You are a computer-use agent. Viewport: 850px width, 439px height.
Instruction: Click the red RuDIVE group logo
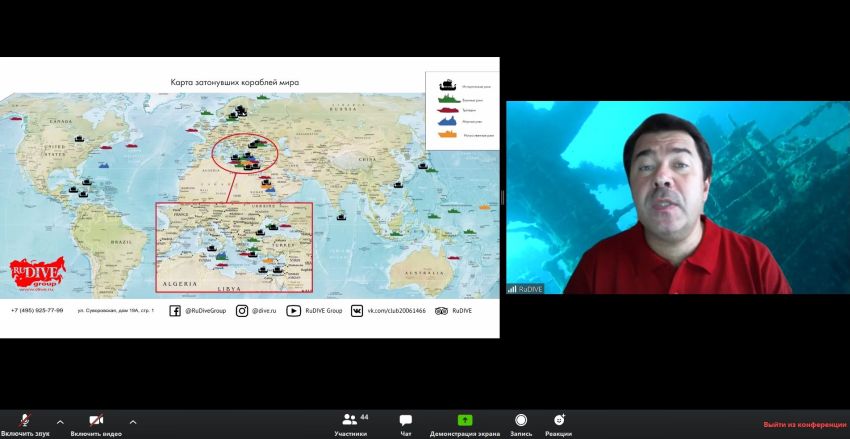tap(37, 274)
